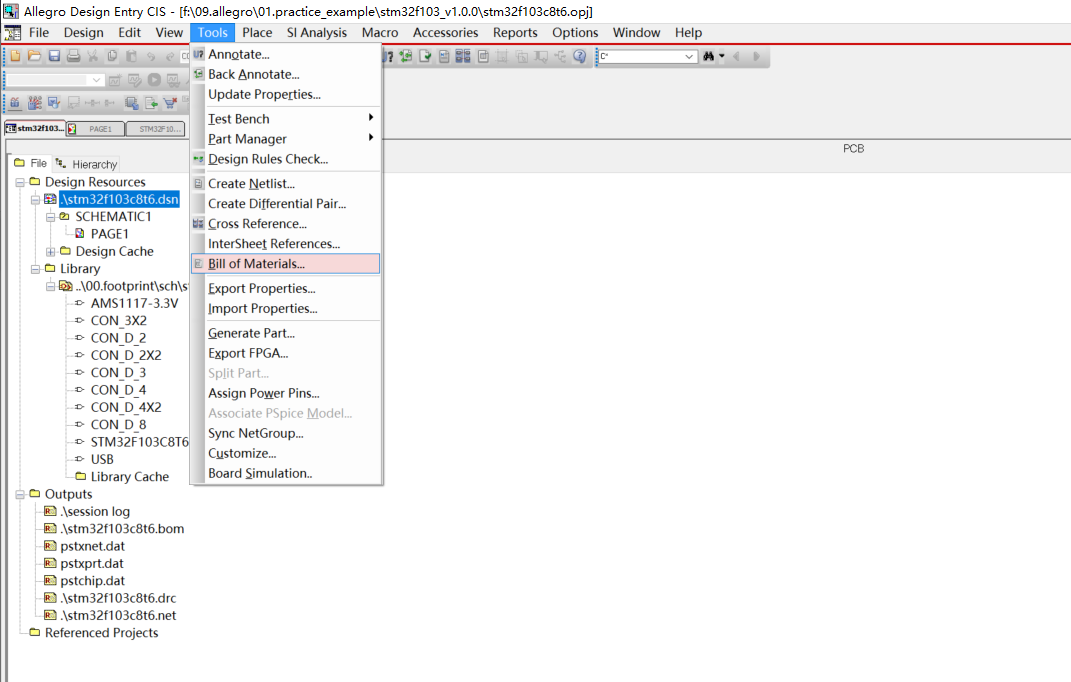
Task: Switch to the PAGE1 tab
Action: pos(96,128)
